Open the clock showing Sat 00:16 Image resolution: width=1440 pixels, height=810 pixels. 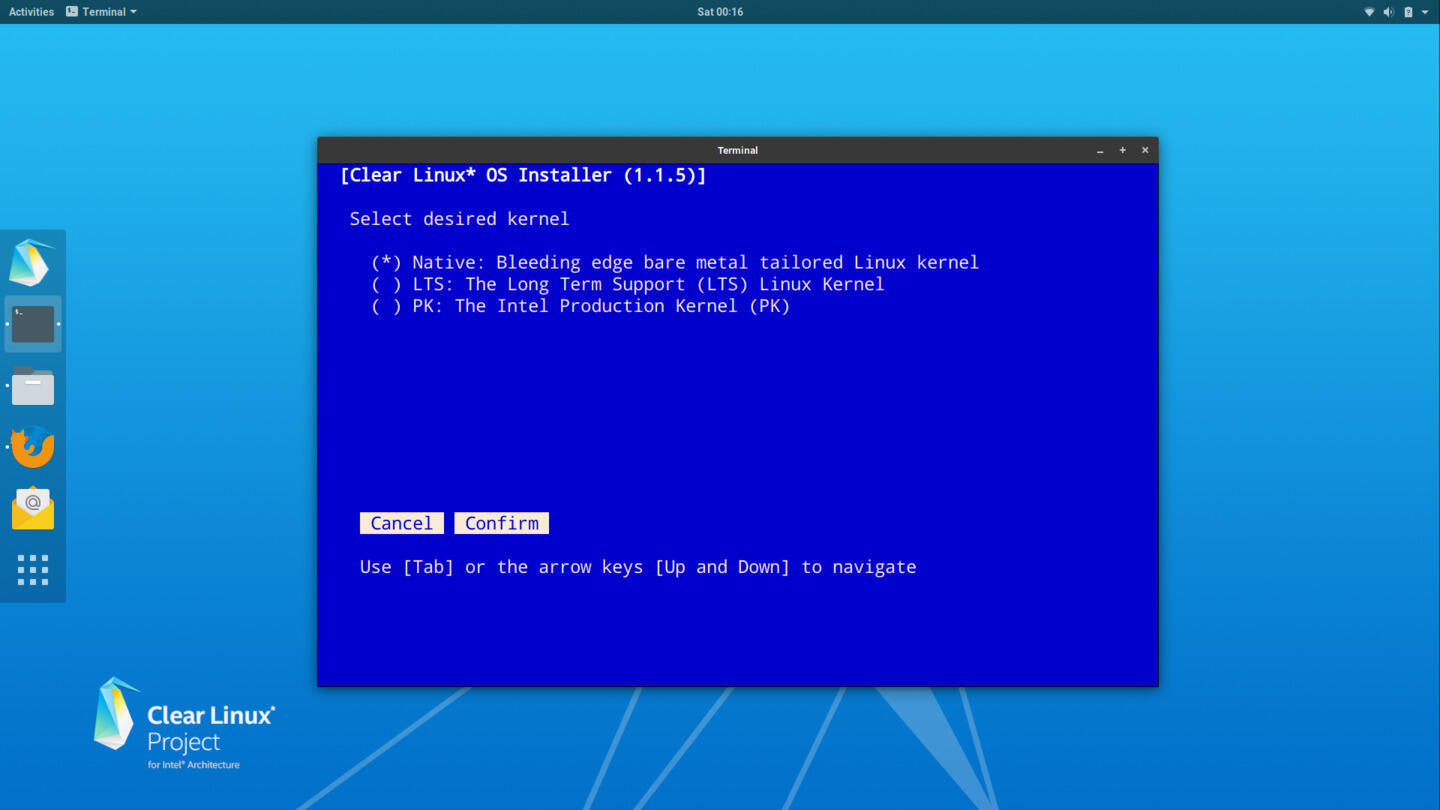pyautogui.click(x=720, y=12)
